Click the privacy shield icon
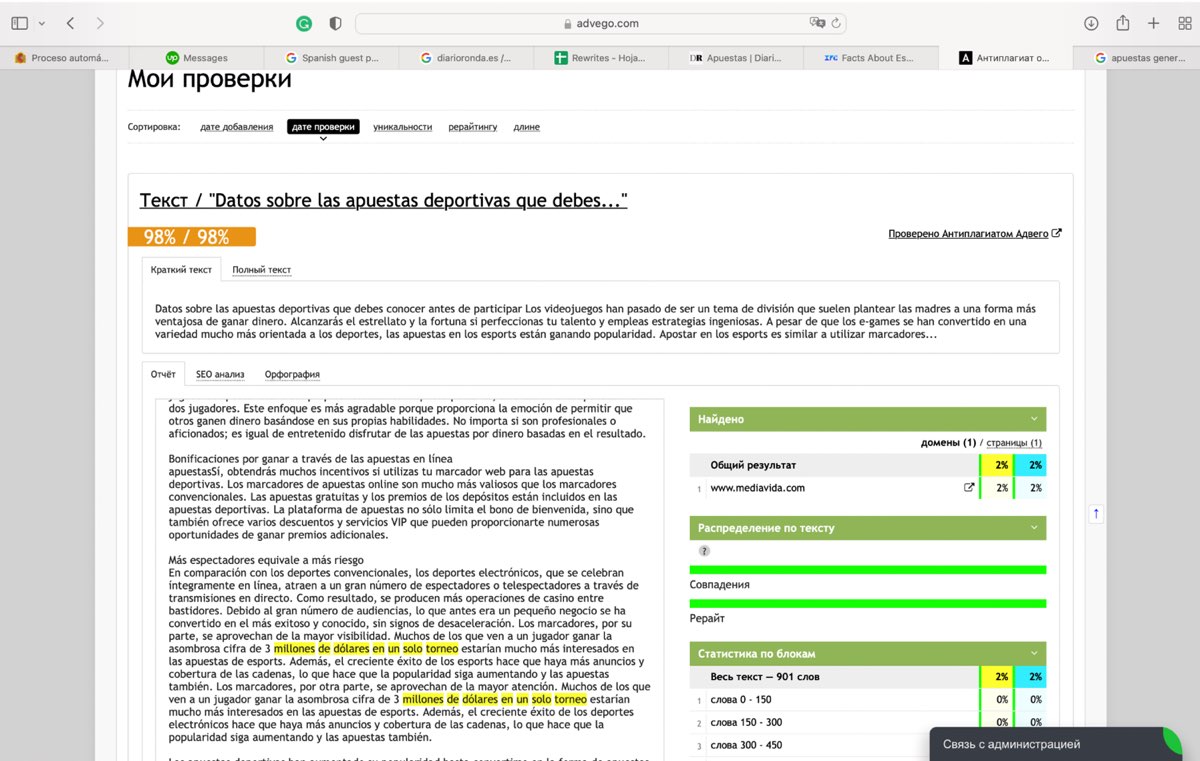This screenshot has height=761, width=1200. (335, 23)
